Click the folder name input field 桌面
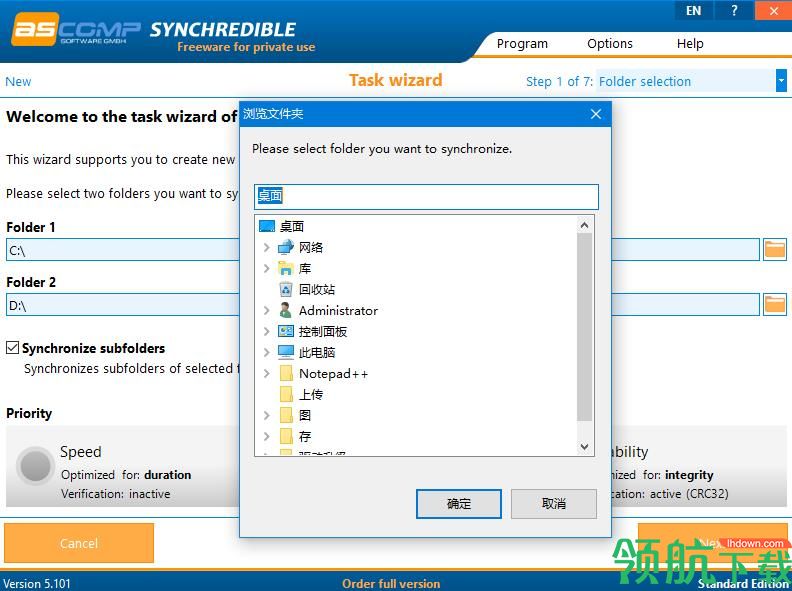The height and width of the screenshot is (591, 792). click(x=426, y=196)
